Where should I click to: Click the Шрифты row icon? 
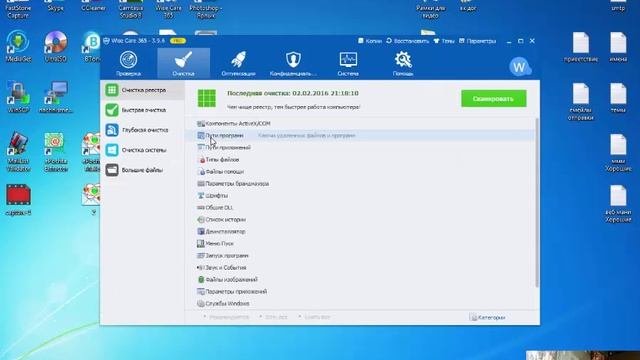[201, 196]
